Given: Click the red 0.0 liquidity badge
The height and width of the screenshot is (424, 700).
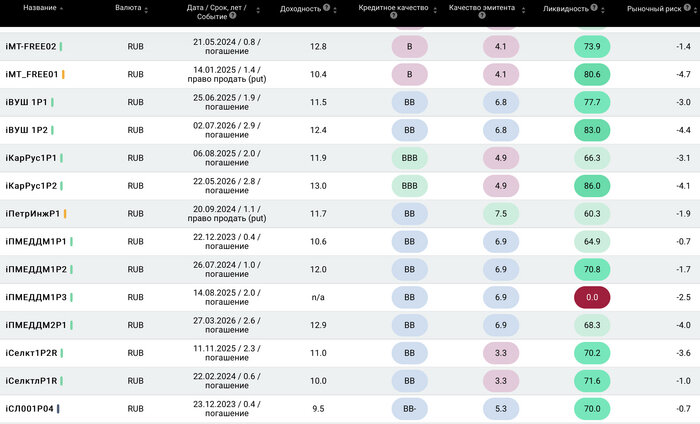Looking at the screenshot, I should [x=592, y=298].
